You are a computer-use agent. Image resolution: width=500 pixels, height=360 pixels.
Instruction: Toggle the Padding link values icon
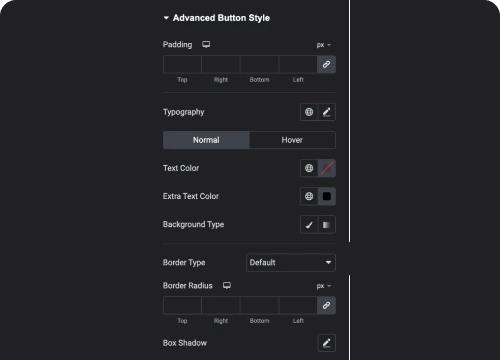pyautogui.click(x=326, y=64)
